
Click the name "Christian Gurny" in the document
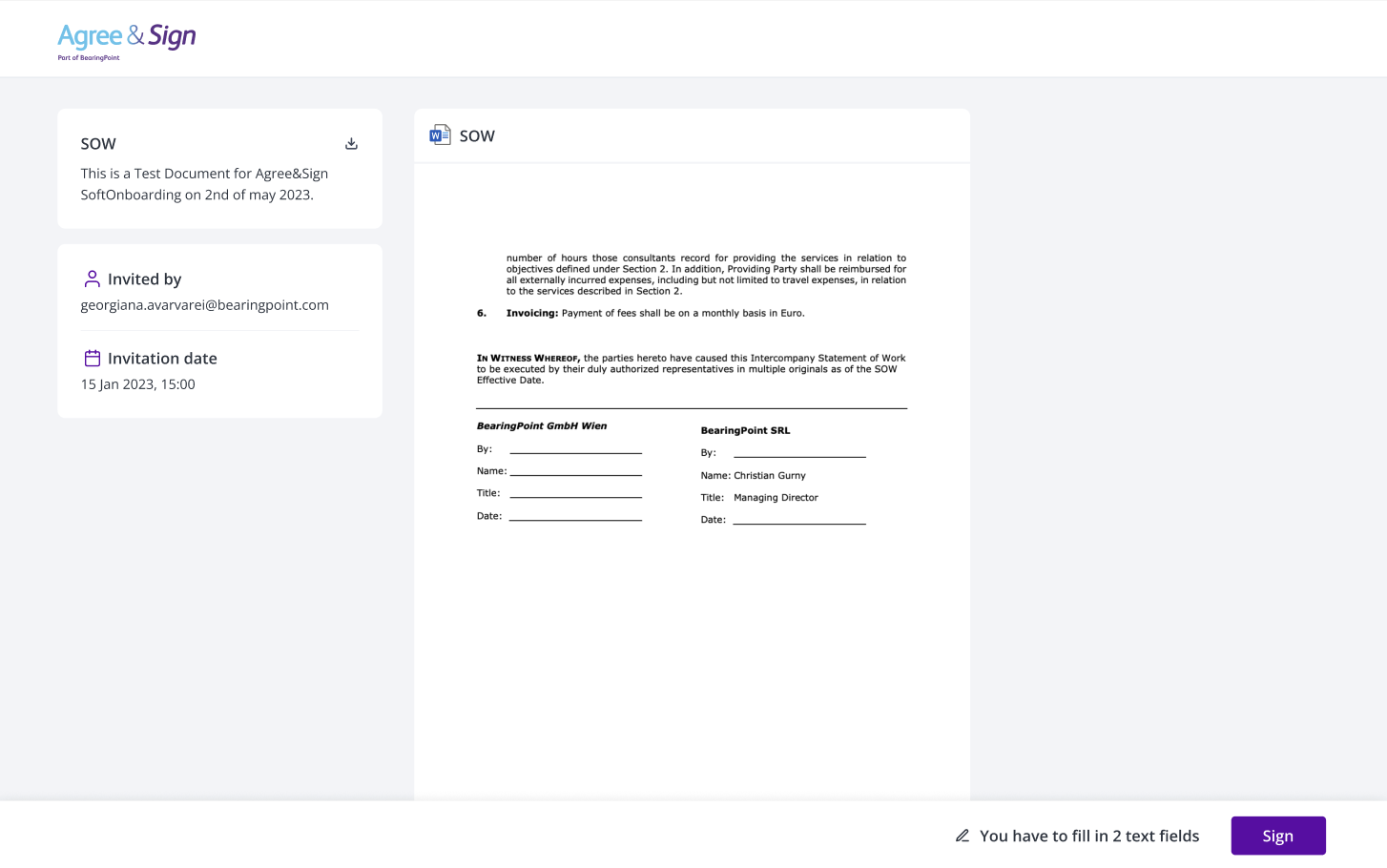(770, 476)
